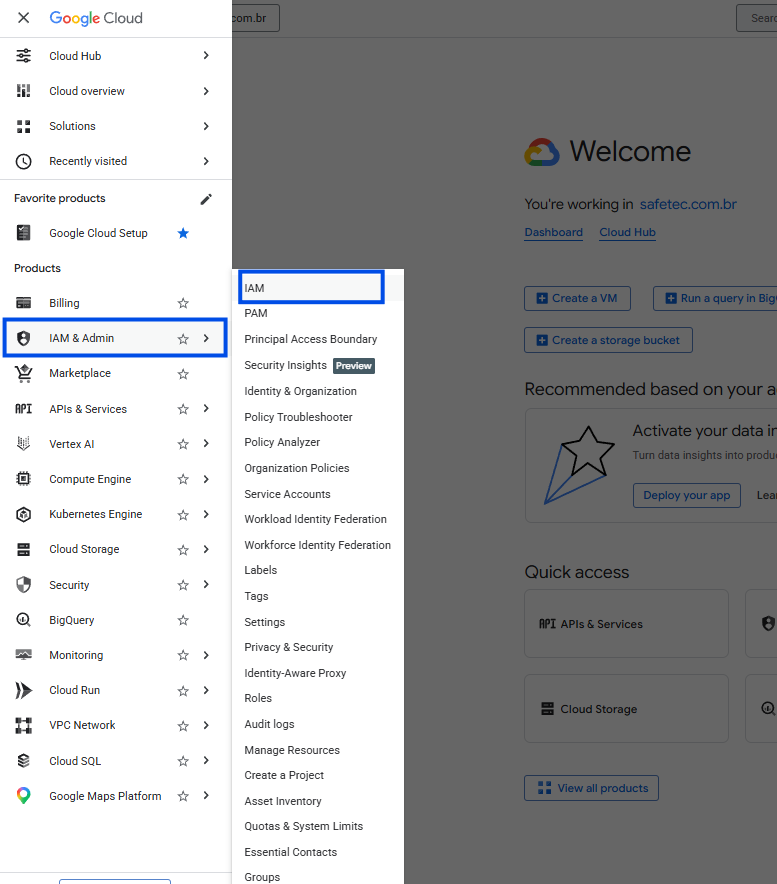Pin Billing using its star
Image resolution: width=777 pixels, height=884 pixels.
[183, 303]
